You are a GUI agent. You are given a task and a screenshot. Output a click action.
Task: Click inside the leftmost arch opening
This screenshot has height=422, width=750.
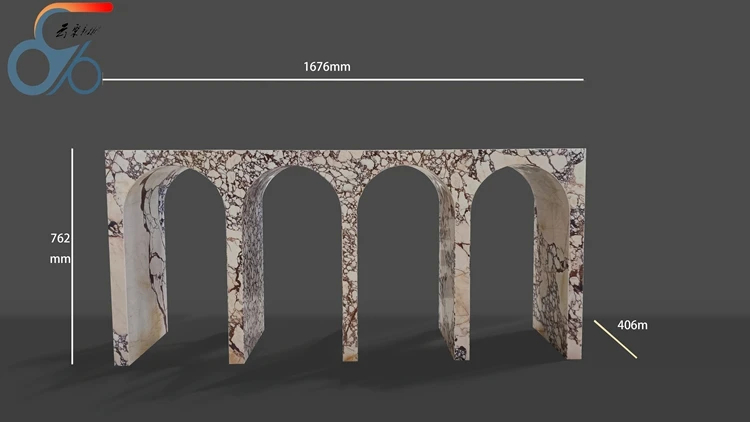tap(196, 258)
